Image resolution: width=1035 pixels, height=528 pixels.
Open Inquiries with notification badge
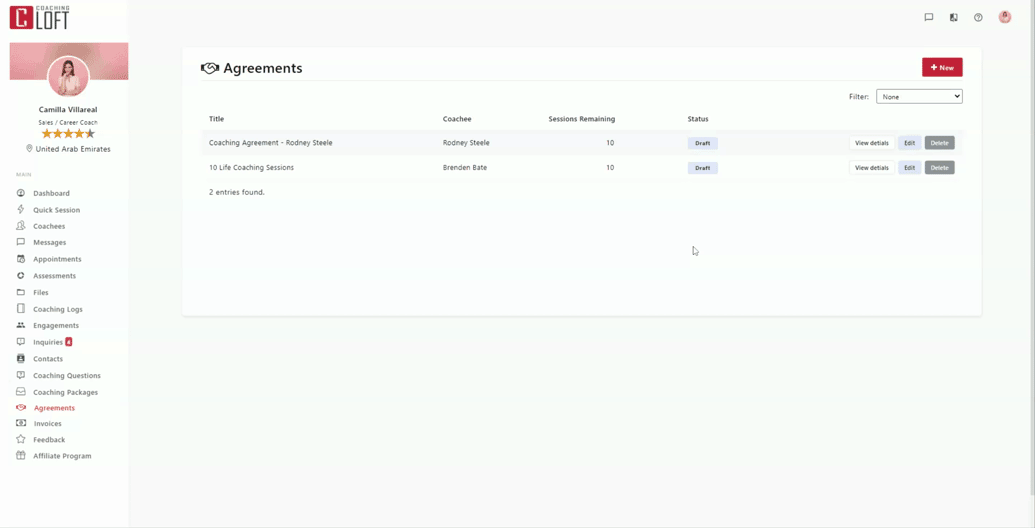click(x=48, y=342)
